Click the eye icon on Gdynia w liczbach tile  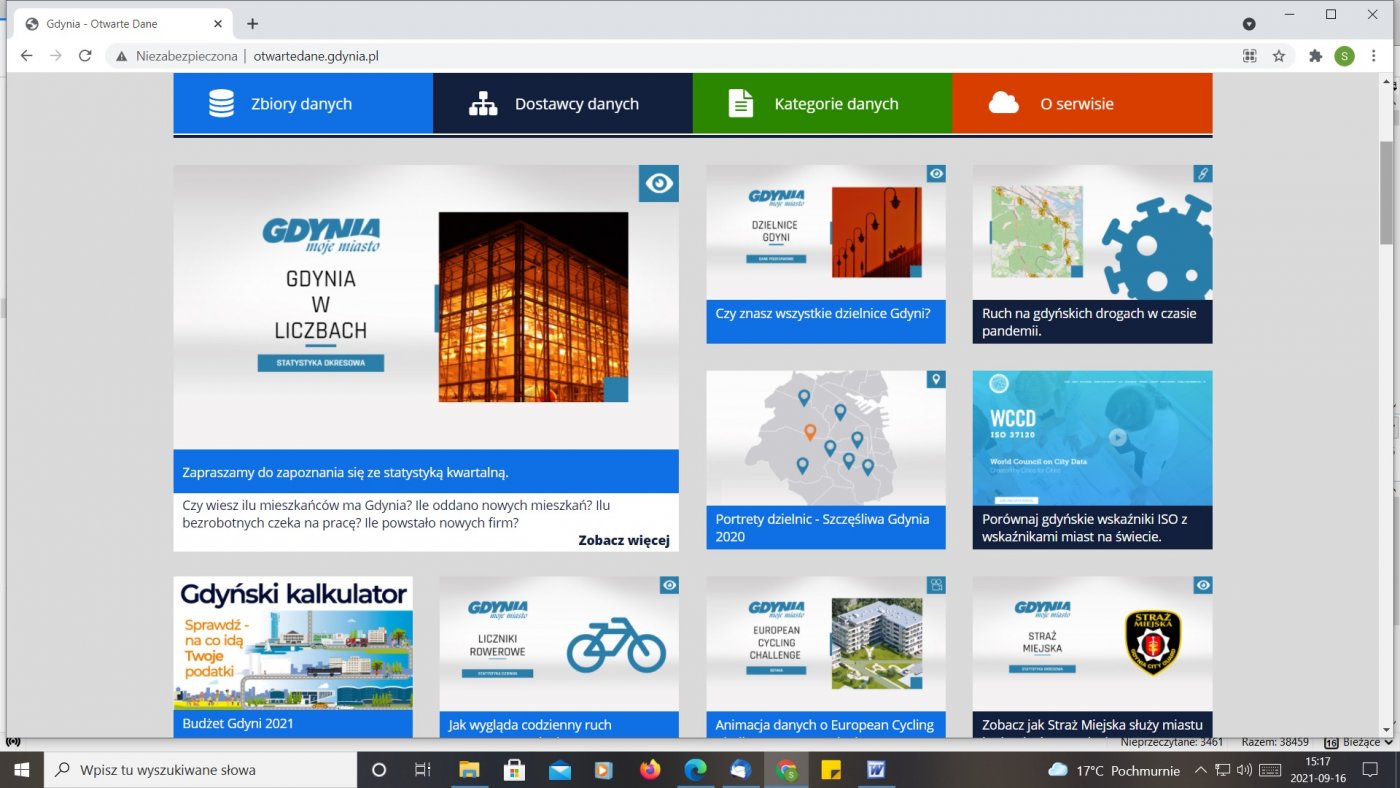coord(659,184)
